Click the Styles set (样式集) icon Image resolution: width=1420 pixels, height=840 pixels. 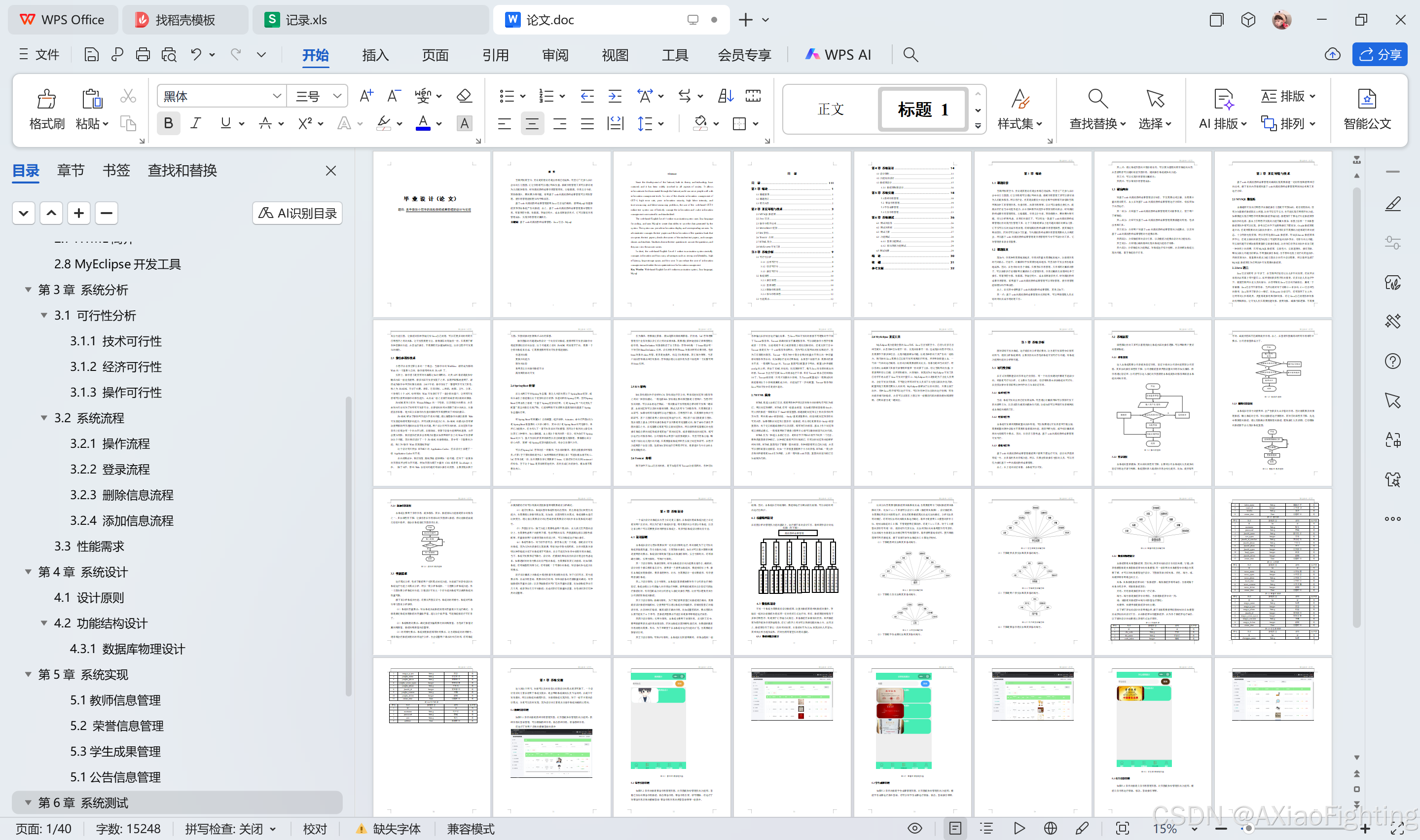1020,99
